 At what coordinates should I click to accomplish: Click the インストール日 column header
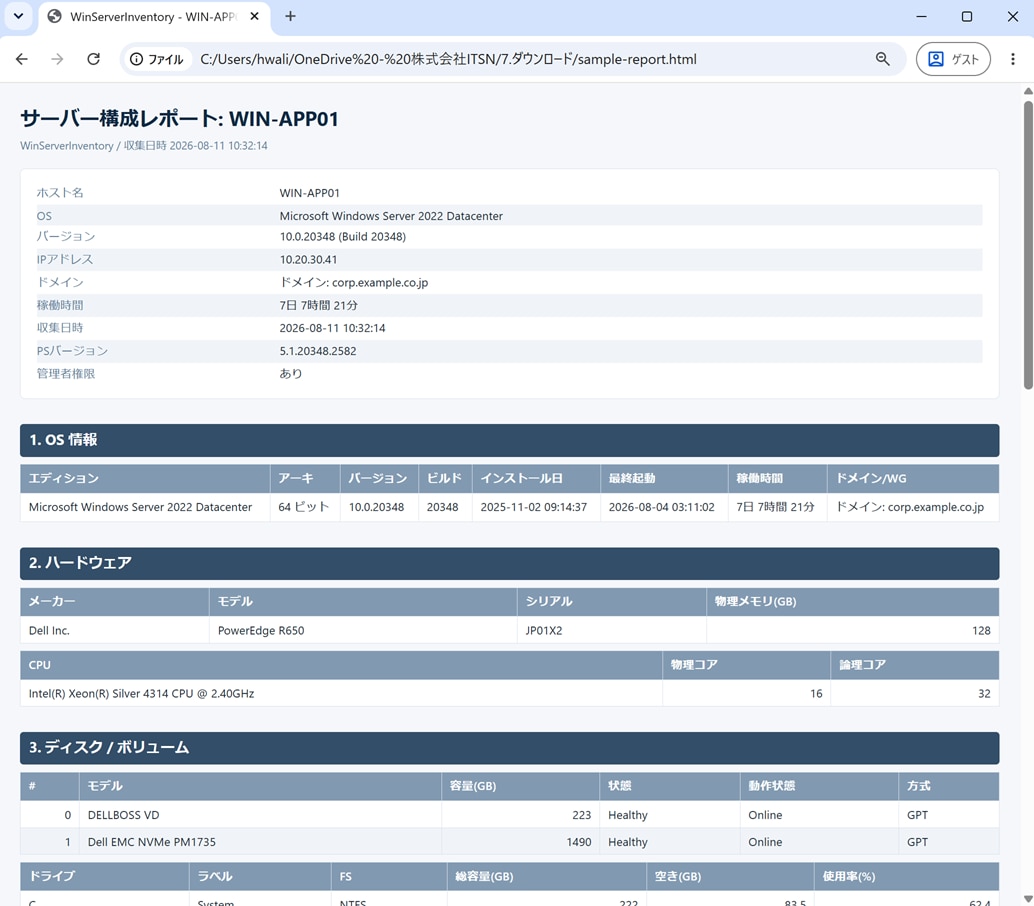(x=536, y=479)
